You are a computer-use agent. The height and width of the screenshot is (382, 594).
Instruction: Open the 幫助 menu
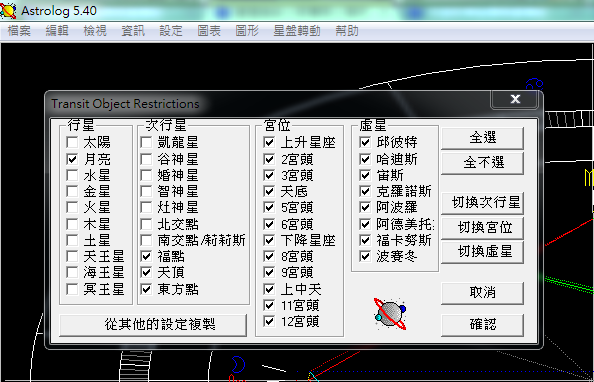click(x=347, y=31)
